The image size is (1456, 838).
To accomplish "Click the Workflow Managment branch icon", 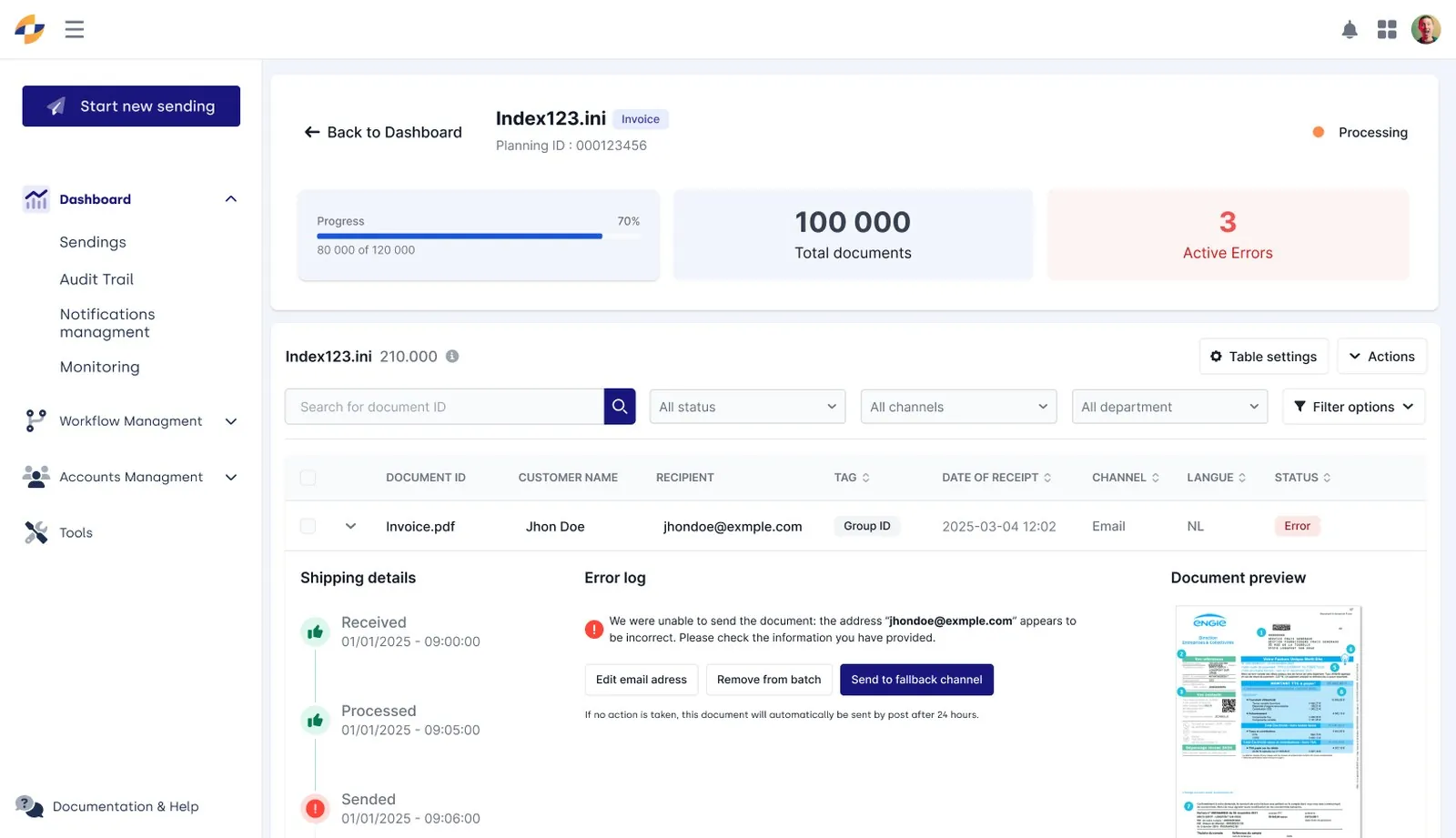I will [36, 420].
